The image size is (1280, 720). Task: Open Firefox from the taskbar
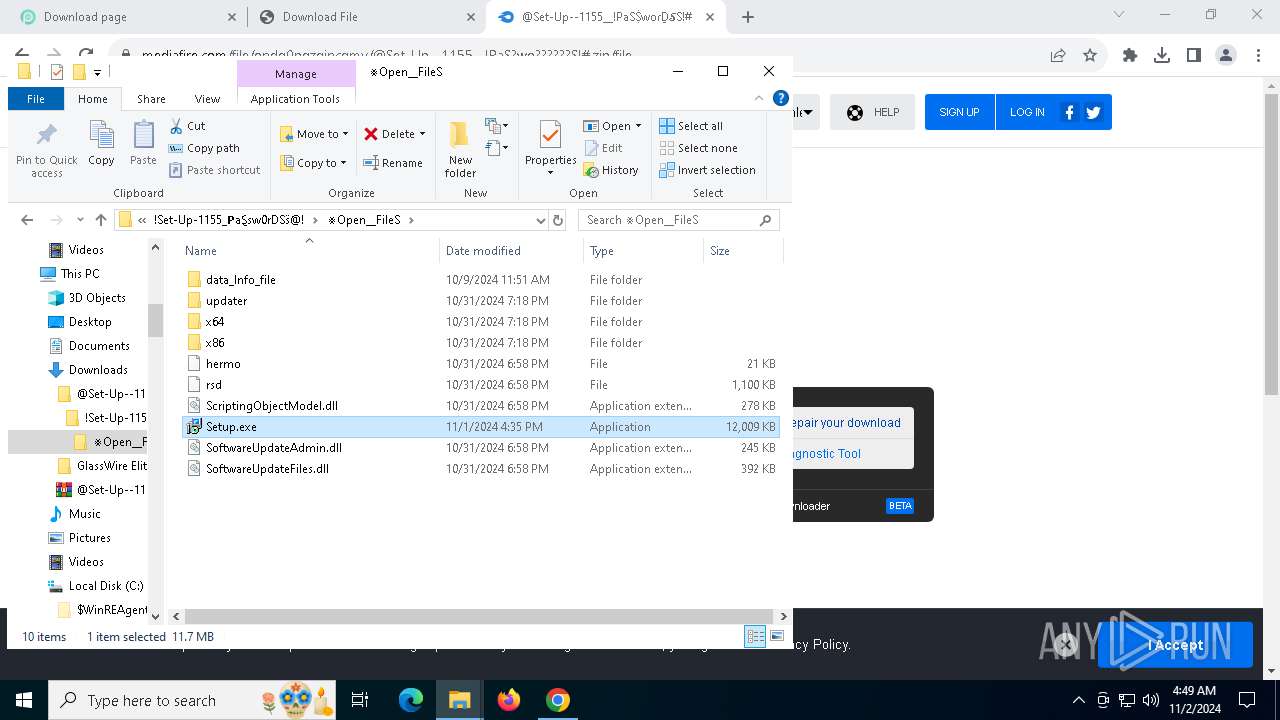[x=509, y=700]
